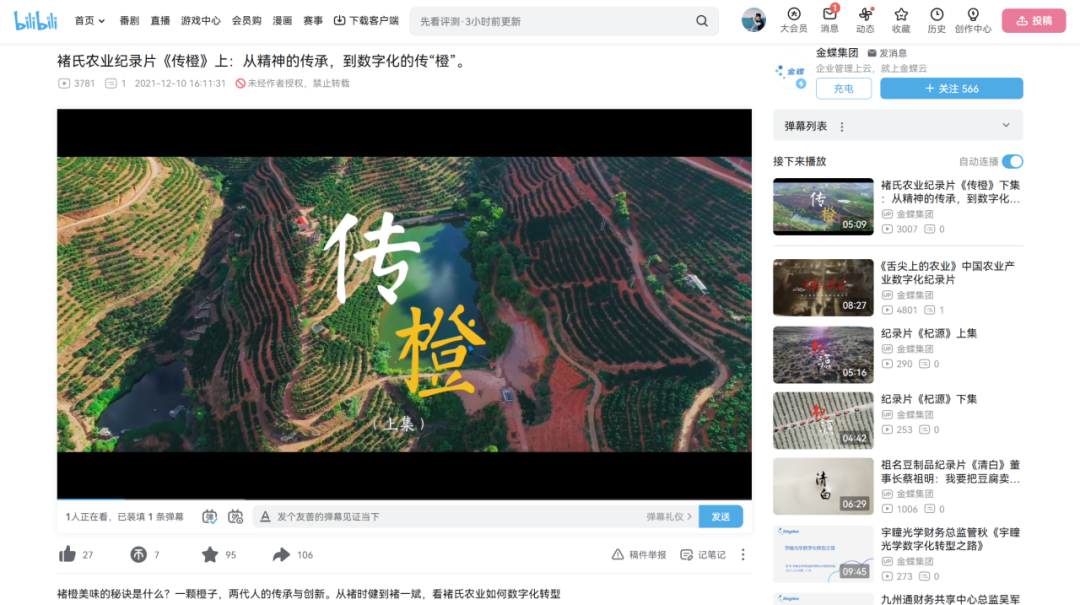Give a coin to the video

(138, 555)
